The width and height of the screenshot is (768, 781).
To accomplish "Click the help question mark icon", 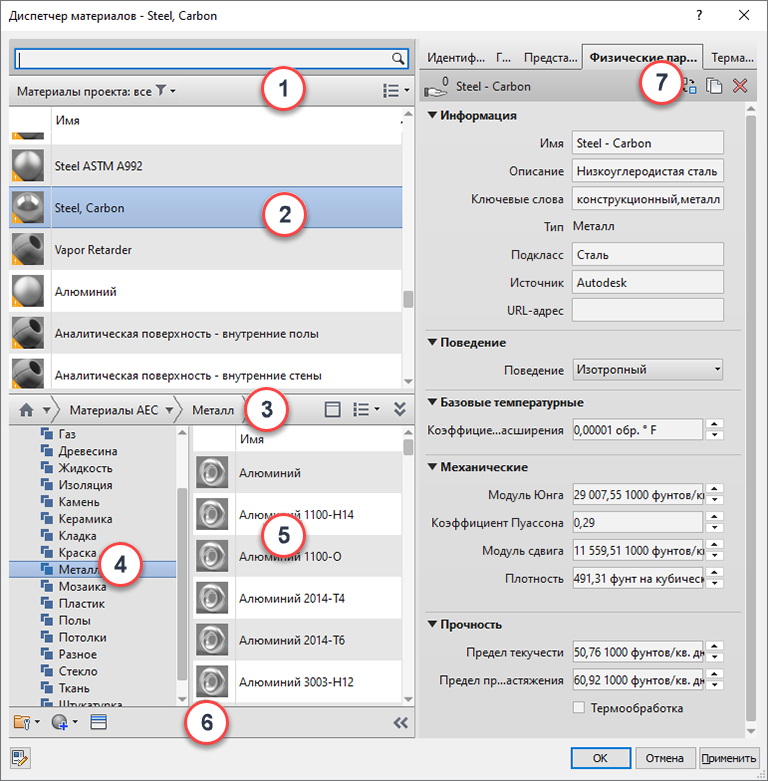I will 699,15.
